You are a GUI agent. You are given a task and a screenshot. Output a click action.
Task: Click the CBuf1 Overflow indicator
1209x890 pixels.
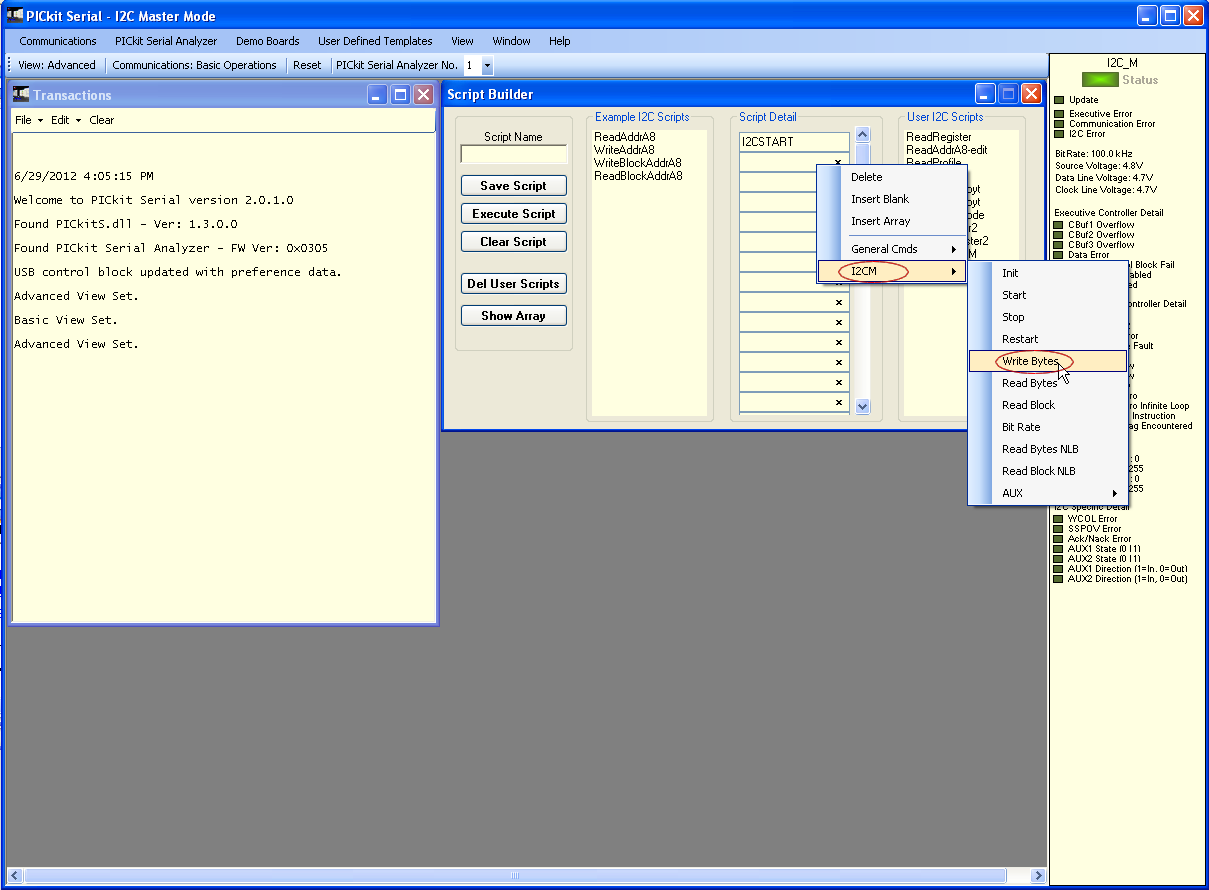click(1059, 225)
